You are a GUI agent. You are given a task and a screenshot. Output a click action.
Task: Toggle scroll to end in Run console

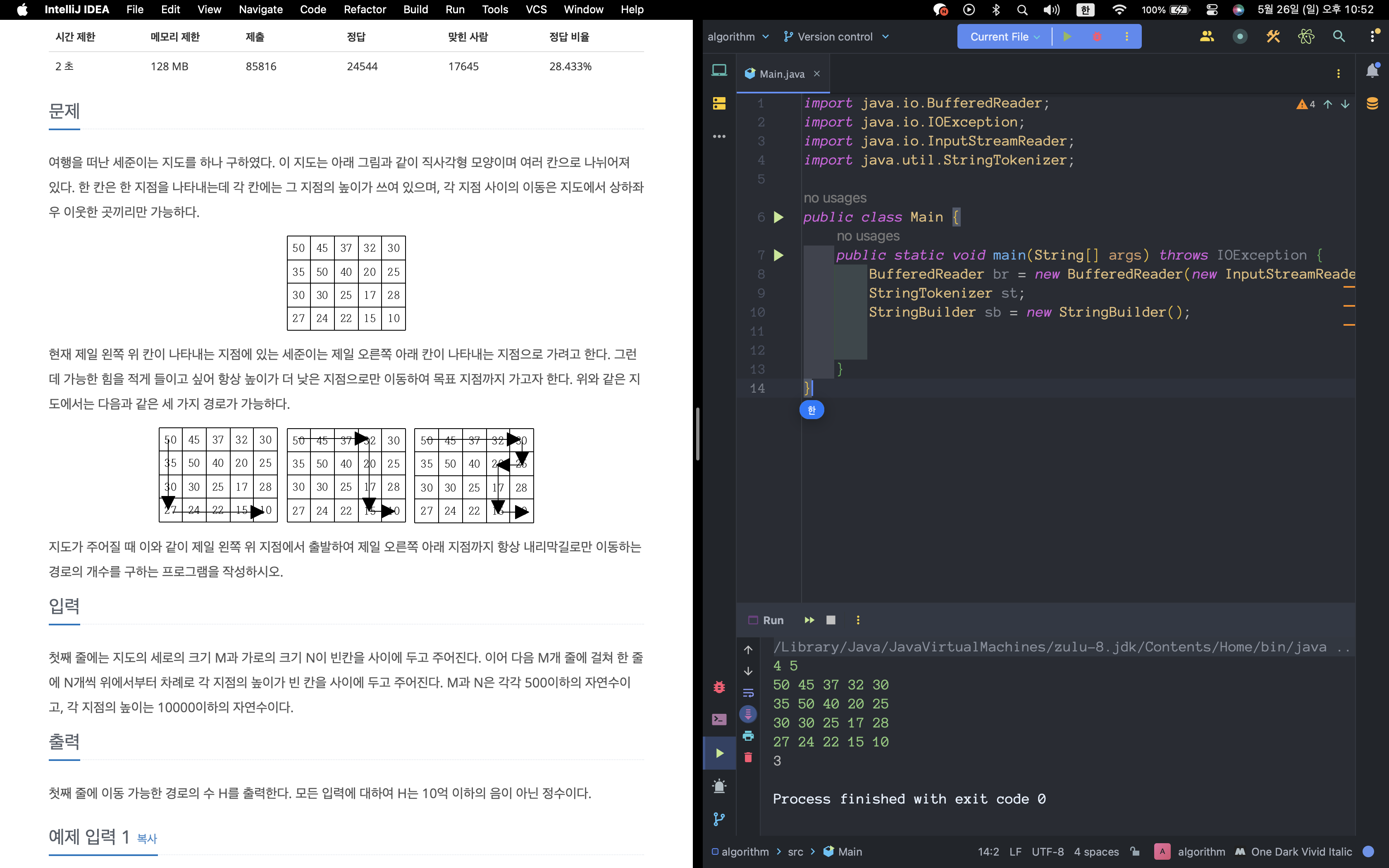[748, 714]
